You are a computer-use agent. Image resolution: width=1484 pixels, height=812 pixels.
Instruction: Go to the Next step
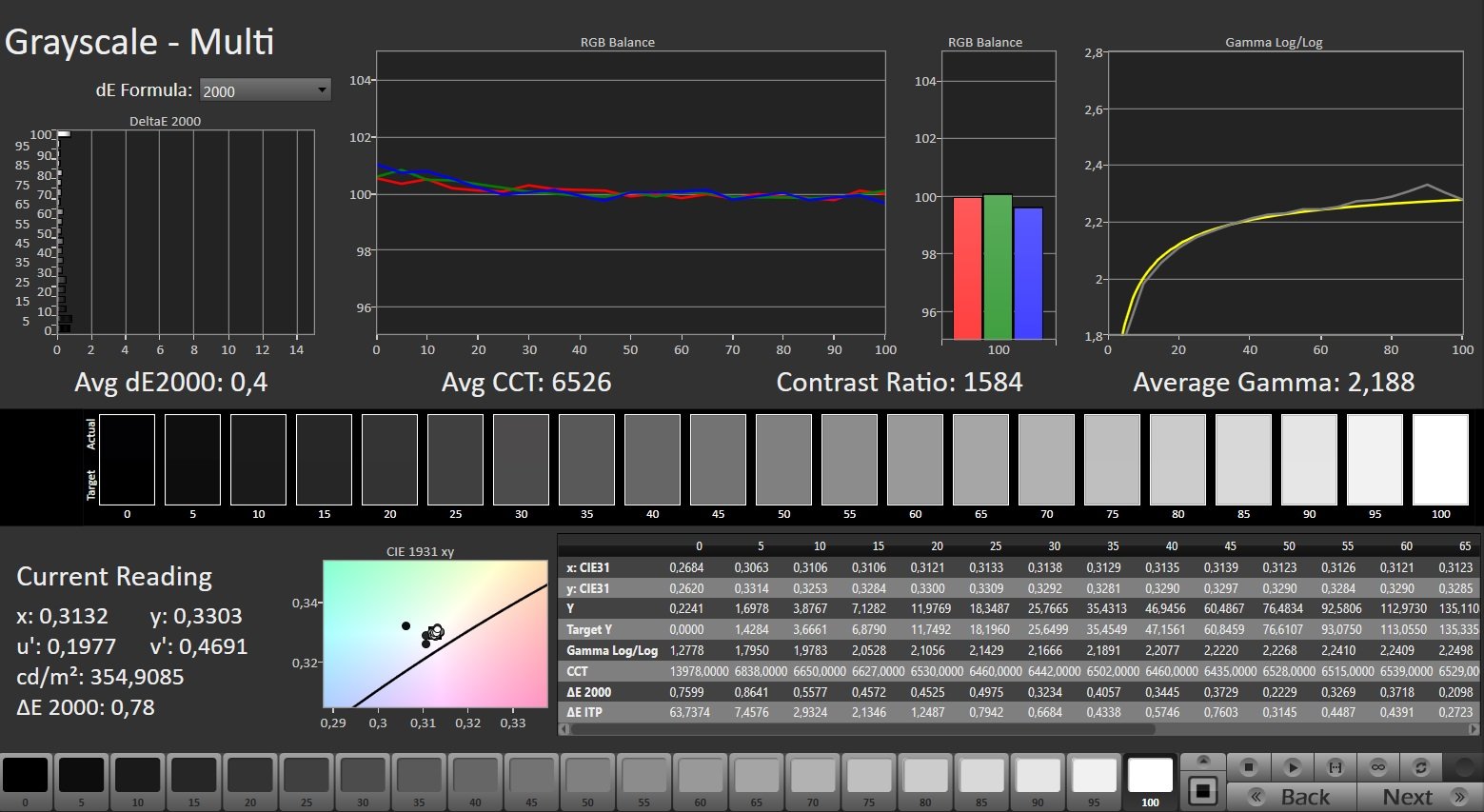point(1418,797)
